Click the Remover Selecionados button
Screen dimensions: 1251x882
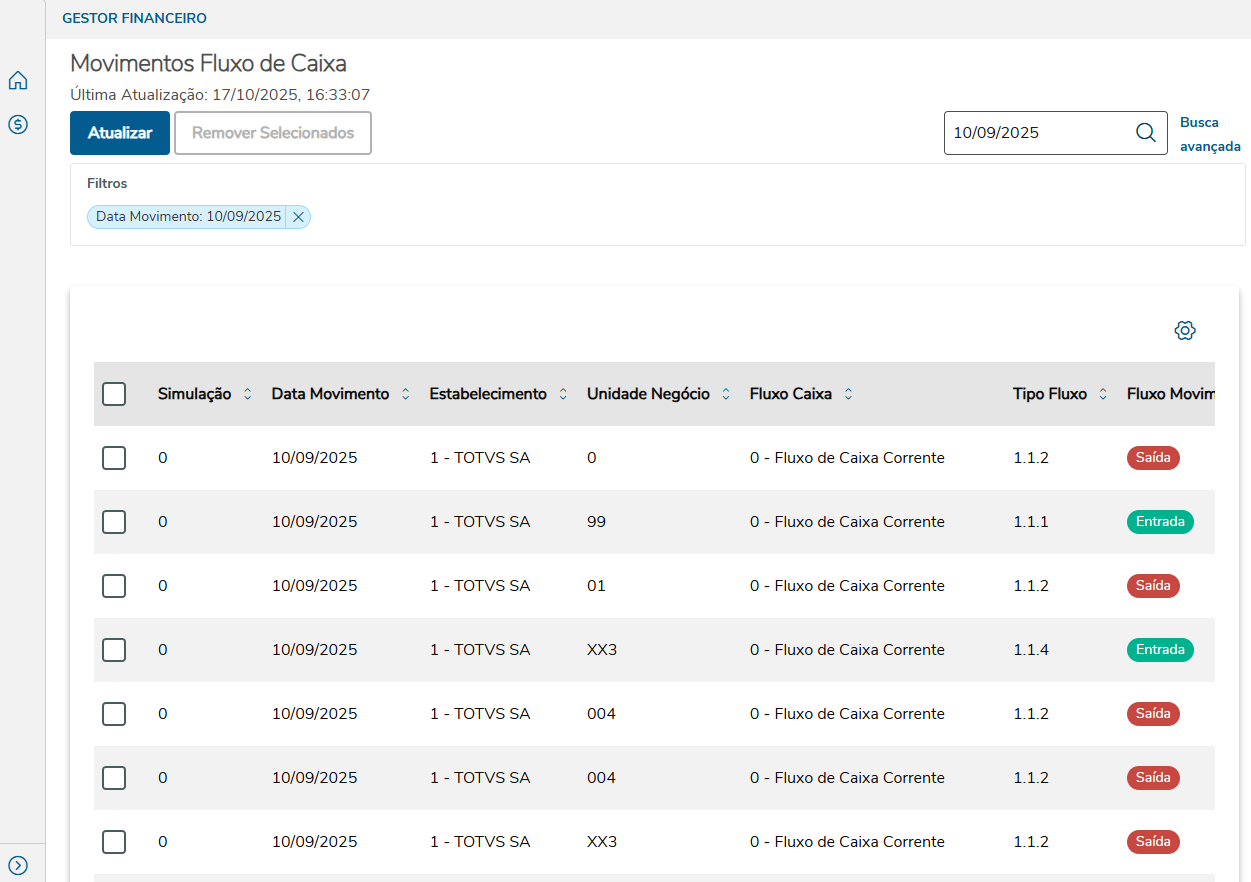(x=273, y=133)
